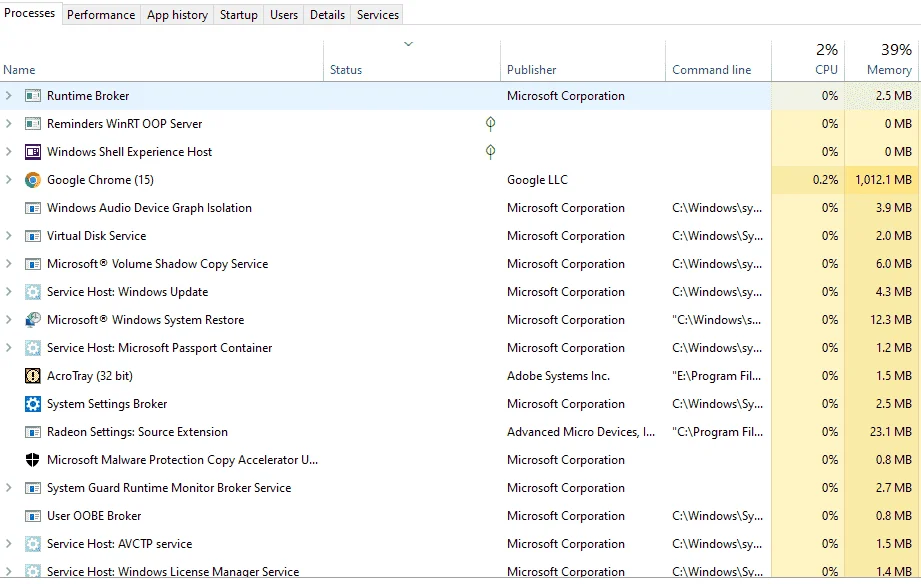
Task: Expand Service Host: Microsoft Passport Container
Action: tap(8, 348)
